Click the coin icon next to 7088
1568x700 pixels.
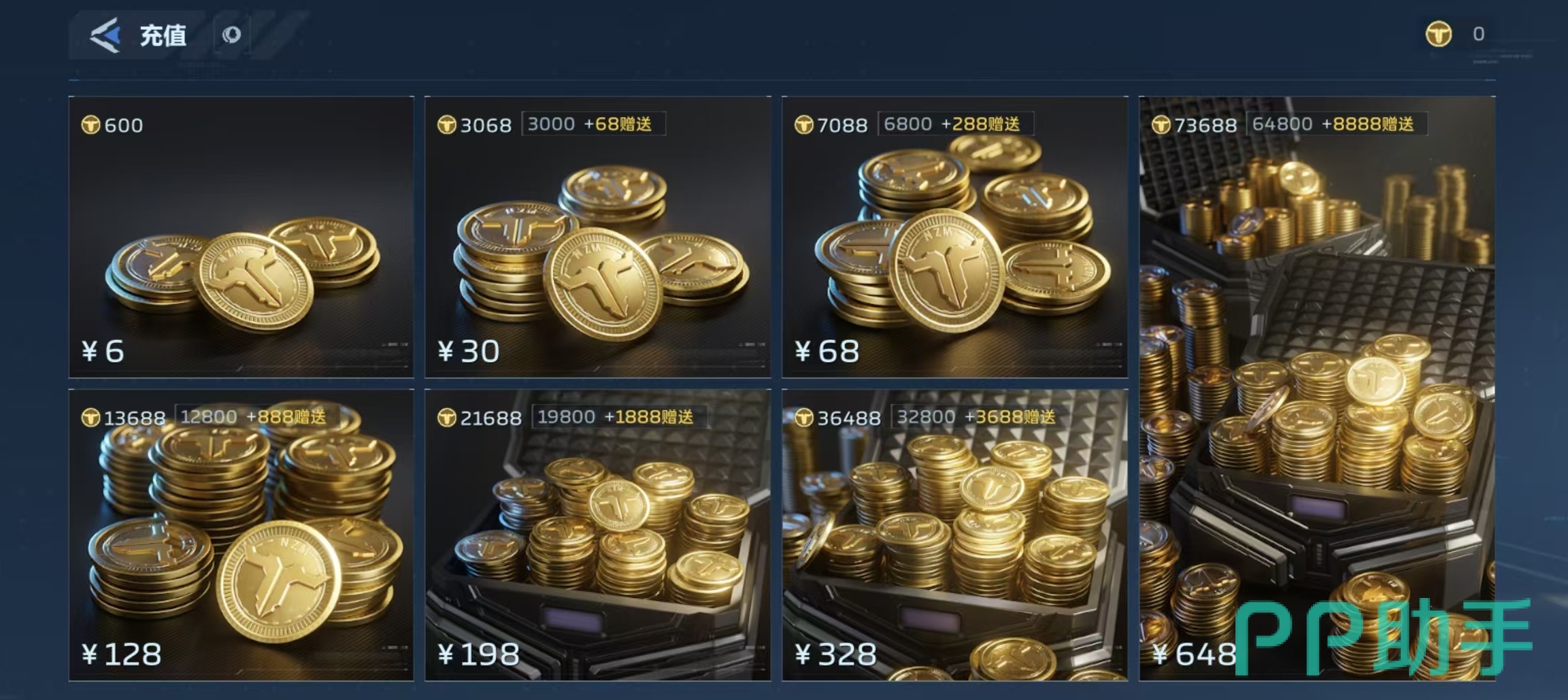(x=804, y=125)
